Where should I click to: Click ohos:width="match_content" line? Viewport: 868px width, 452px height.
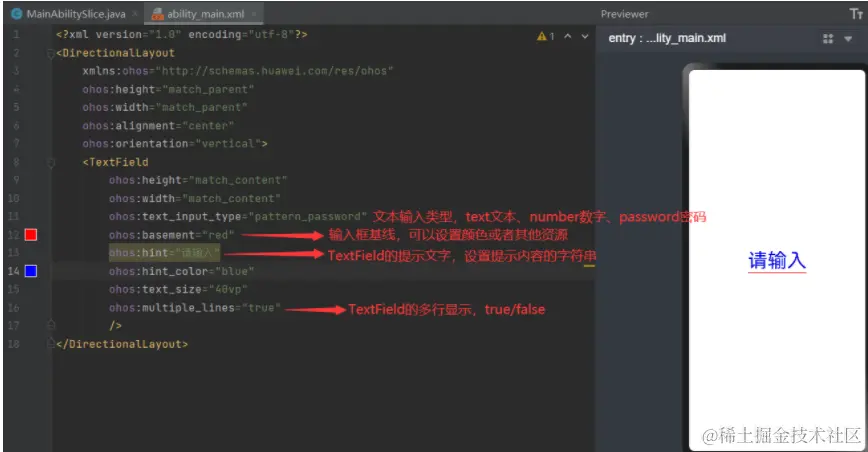(195, 198)
